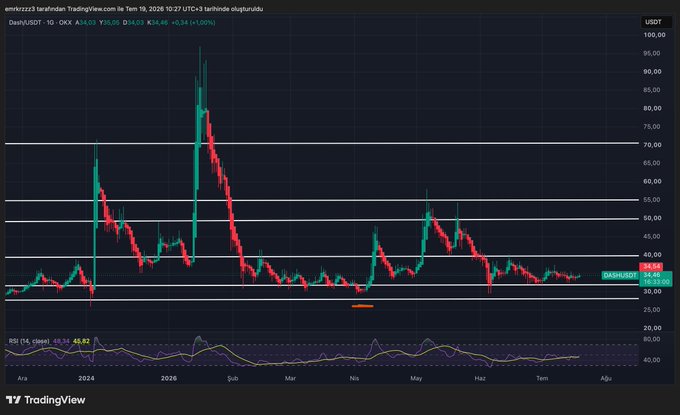Click the 2024 label on time axis
The width and height of the screenshot is (680, 415).
click(86, 379)
